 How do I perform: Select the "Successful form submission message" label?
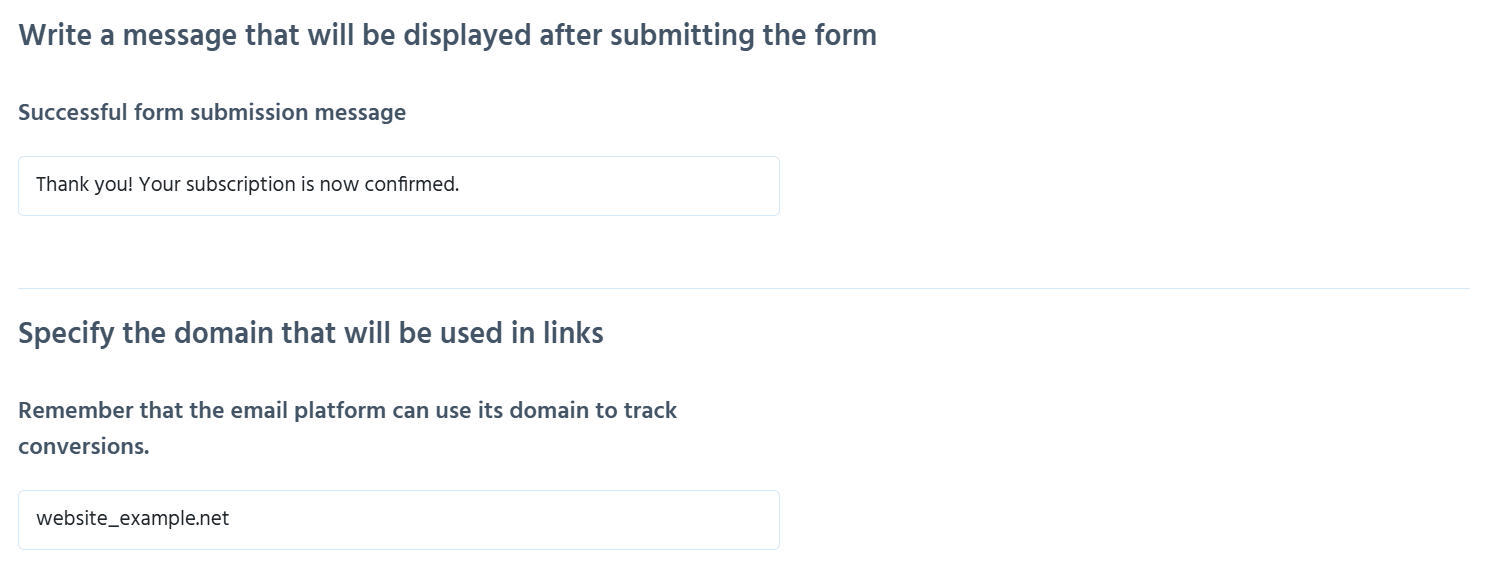212,113
